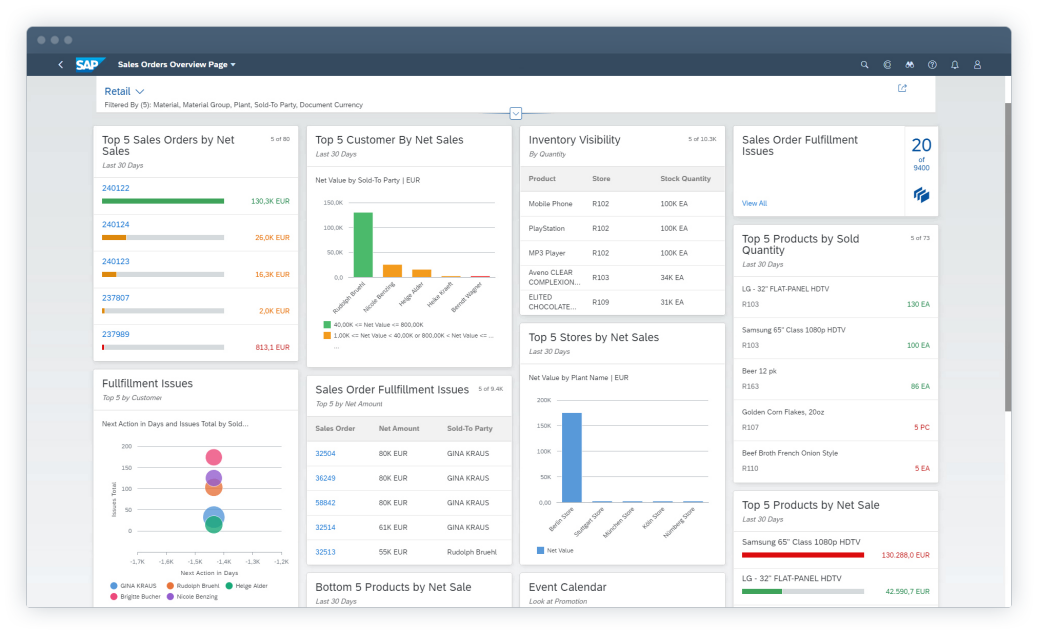Image resolution: width=1038 pixels, height=634 pixels.
Task: Open sales order 240122 link
Action: click(116, 188)
